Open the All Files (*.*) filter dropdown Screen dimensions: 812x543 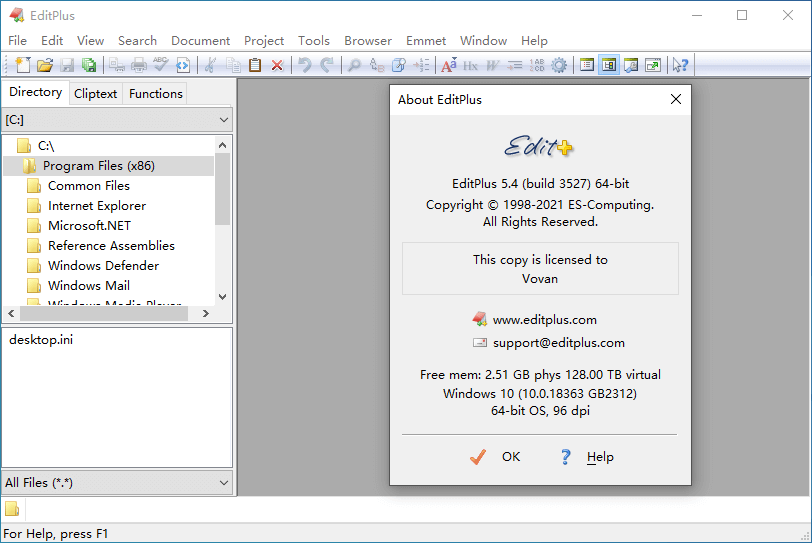(117, 483)
